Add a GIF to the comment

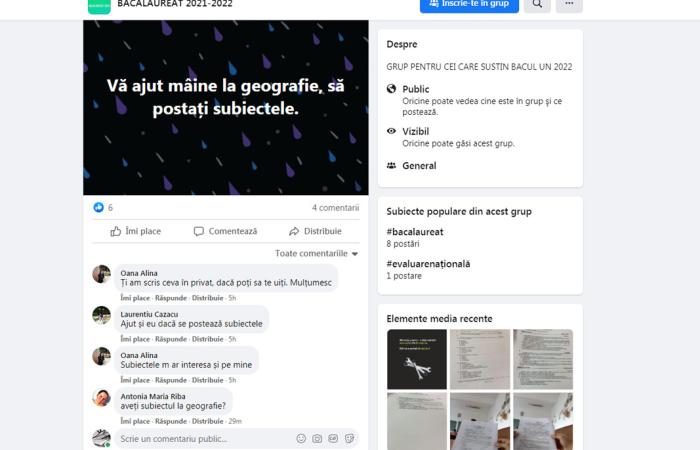[333, 438]
